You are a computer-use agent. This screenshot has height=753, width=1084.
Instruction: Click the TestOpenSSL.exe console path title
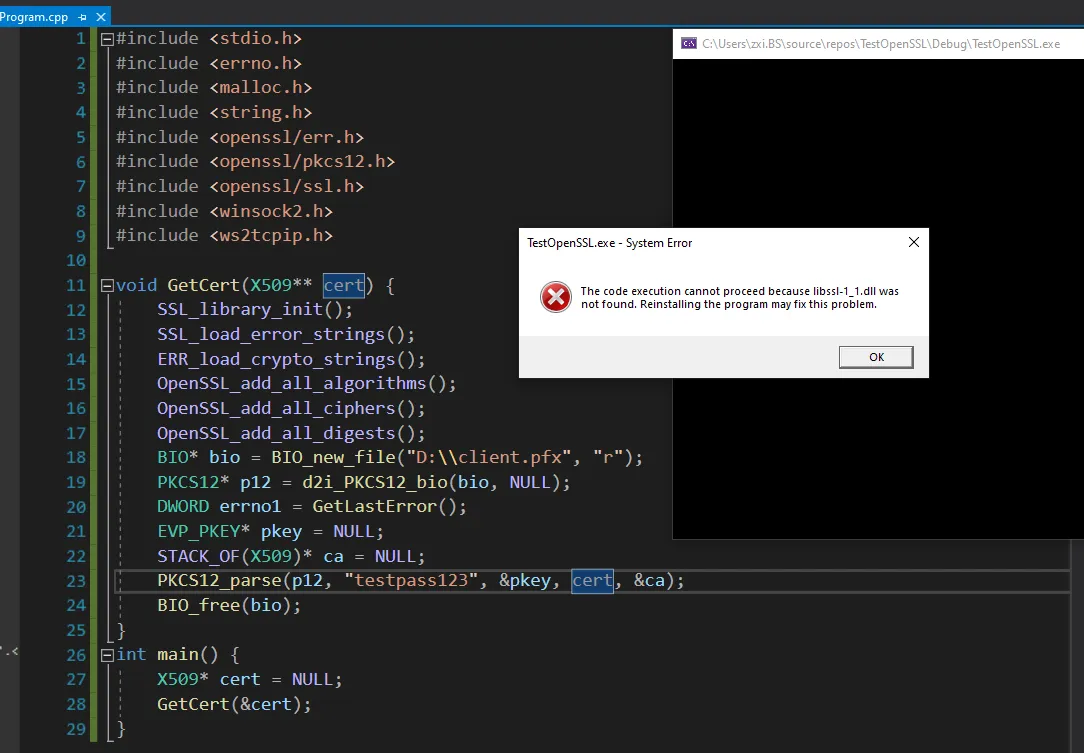coord(881,44)
